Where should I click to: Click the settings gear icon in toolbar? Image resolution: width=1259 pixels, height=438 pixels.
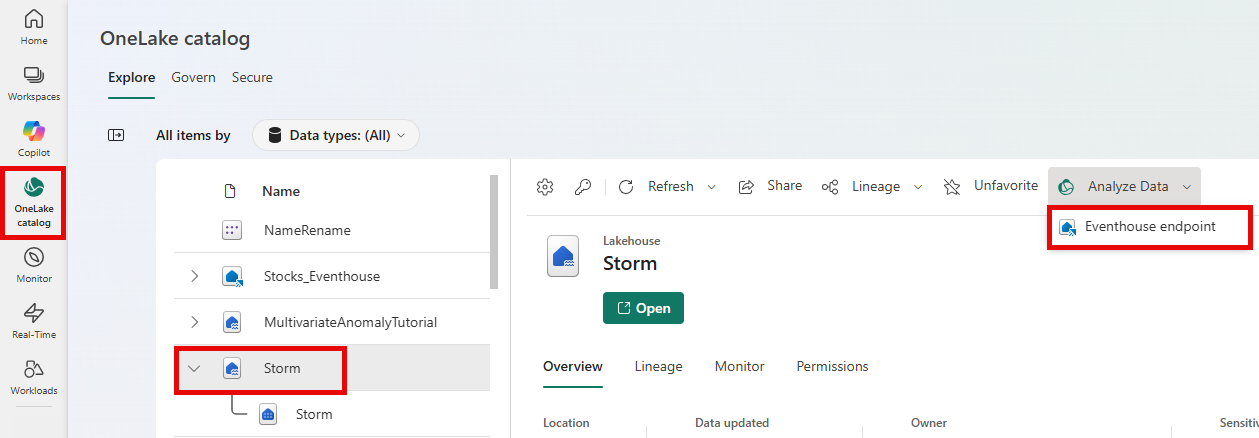point(545,187)
